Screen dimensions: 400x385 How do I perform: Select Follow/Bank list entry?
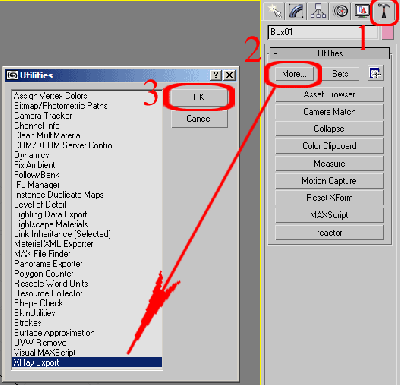87,175
